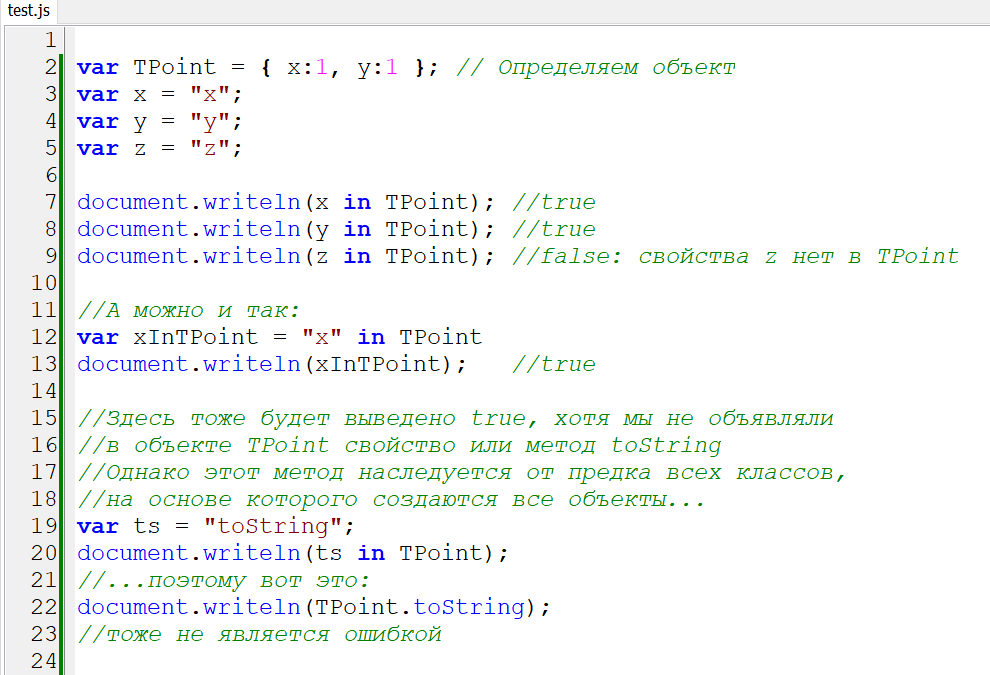Click the 'TPoint' identifier in the var declaration on line 2
Viewport: 990px width, 675px height.
(175, 67)
